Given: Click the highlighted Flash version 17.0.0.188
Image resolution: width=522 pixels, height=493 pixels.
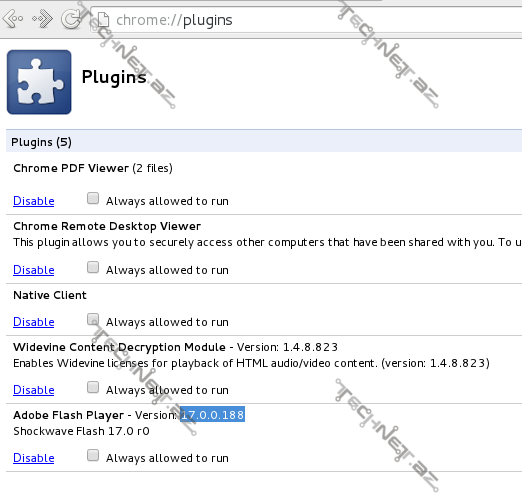Looking at the screenshot, I should click(x=212, y=414).
